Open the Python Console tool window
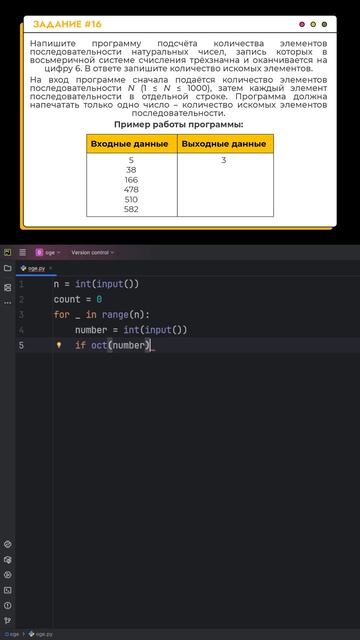 [7, 544]
